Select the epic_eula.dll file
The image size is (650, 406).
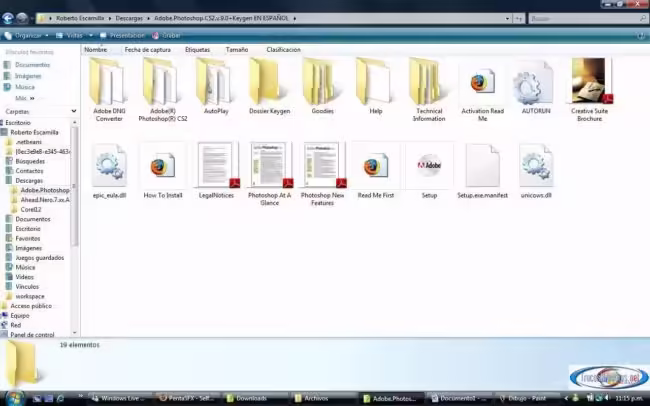109,171
